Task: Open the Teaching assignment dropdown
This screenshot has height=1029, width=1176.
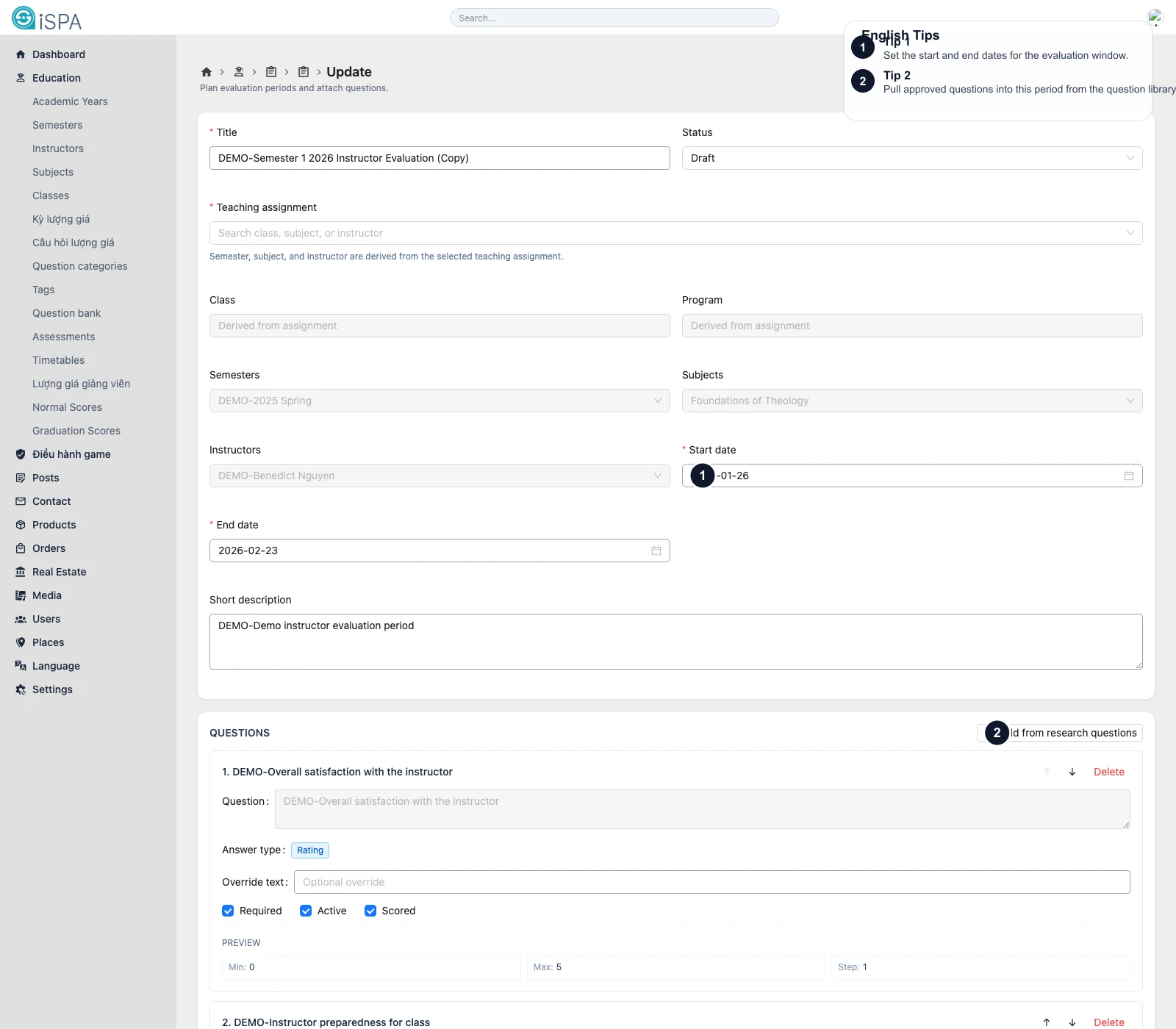Action: pyautogui.click(x=675, y=233)
